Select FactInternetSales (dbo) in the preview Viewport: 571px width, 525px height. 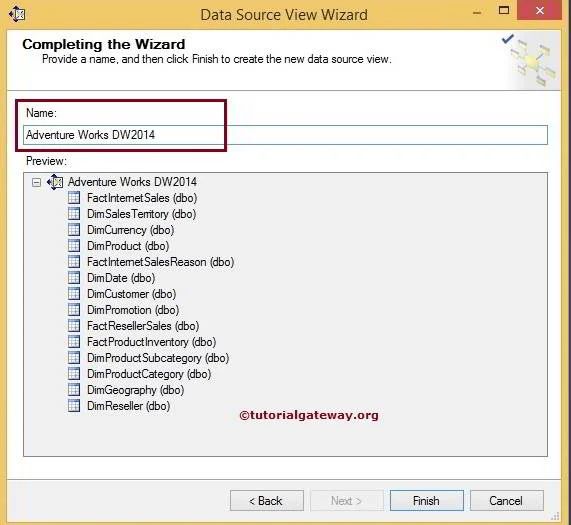click(x=142, y=198)
